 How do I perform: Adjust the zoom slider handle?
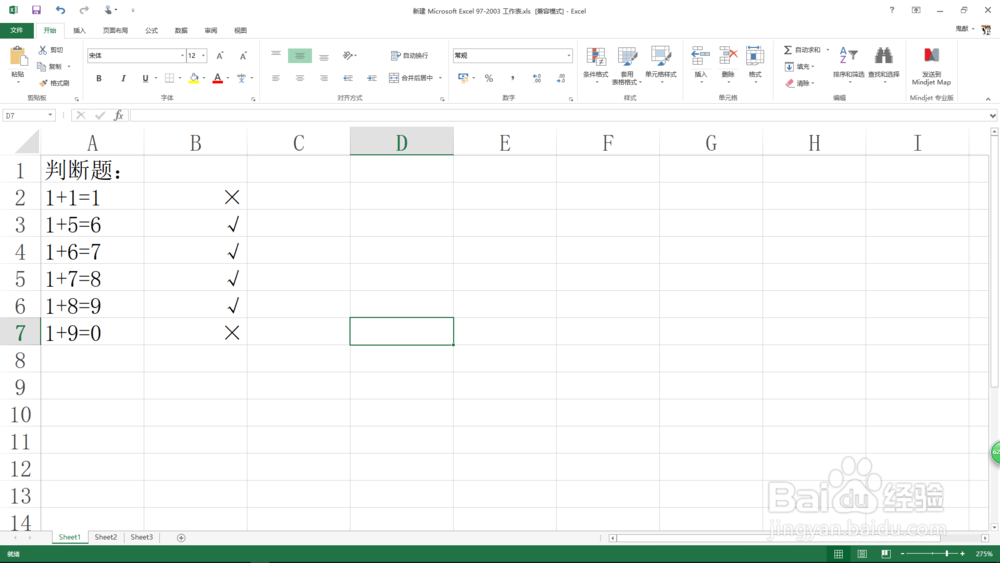coord(947,553)
